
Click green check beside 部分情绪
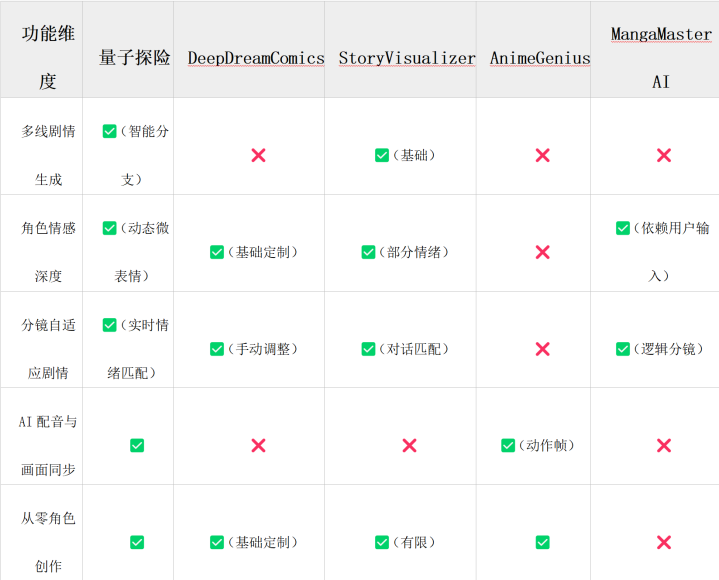click(x=368, y=252)
